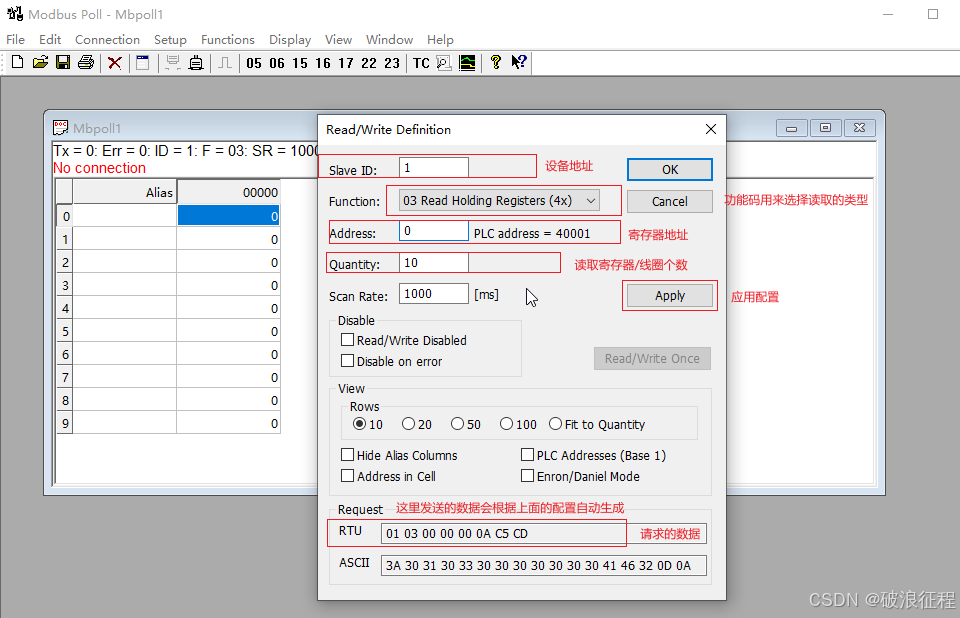Click function 15 write multiple coils
Viewport: 960px width, 618px height.
click(300, 63)
